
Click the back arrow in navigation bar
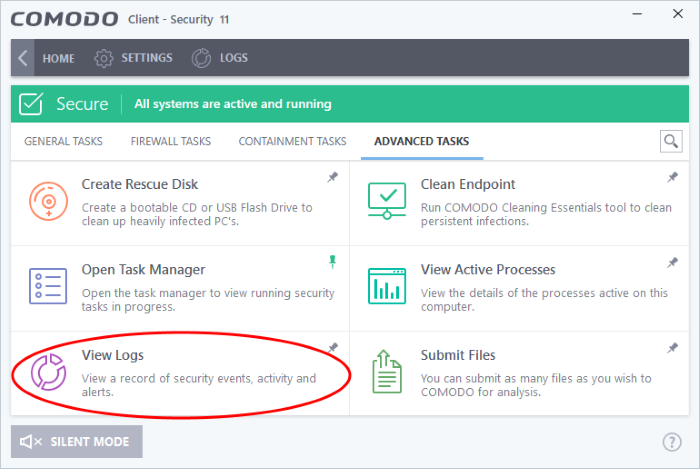22,58
